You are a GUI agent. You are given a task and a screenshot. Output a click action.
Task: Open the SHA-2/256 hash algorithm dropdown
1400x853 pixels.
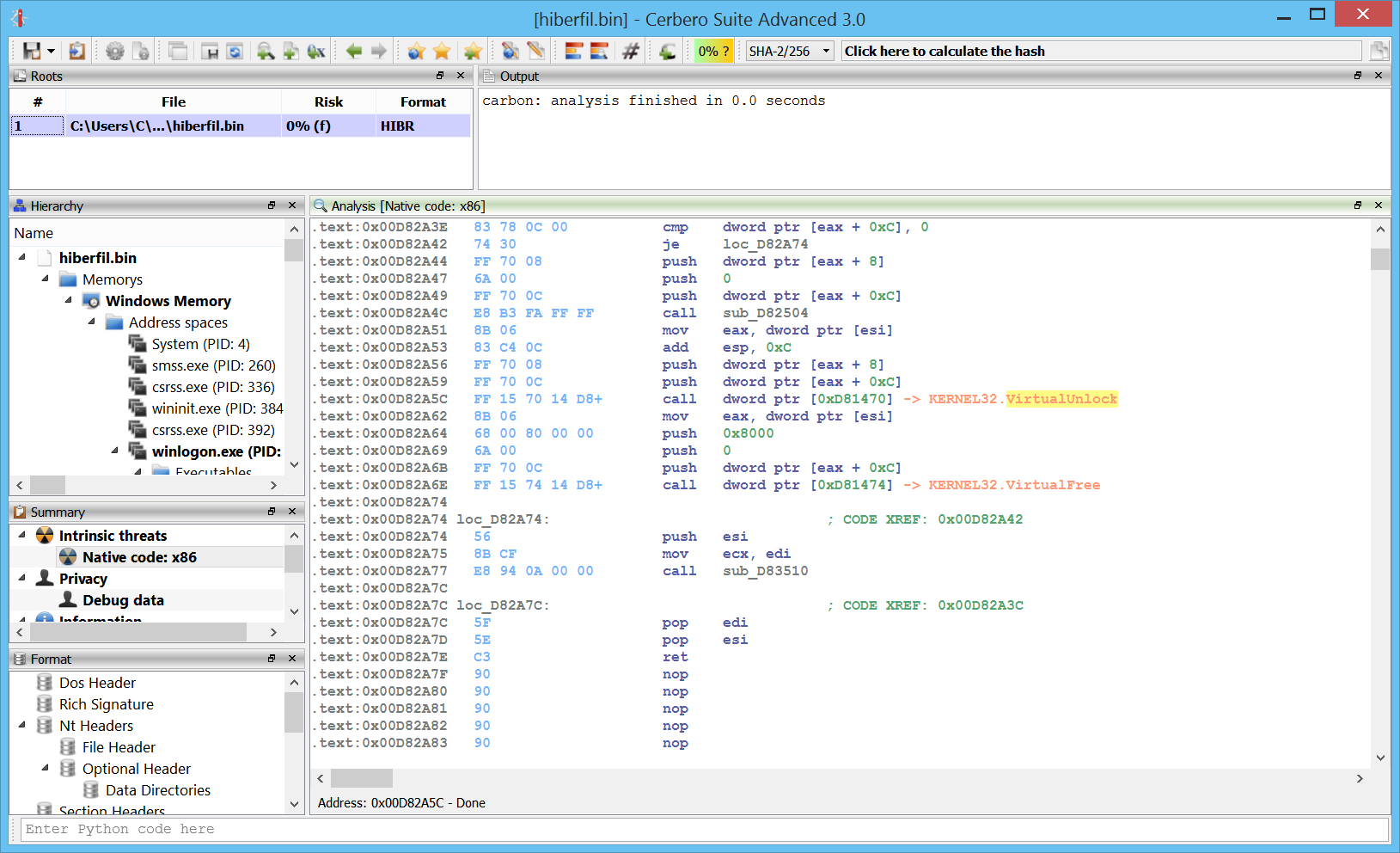pos(790,52)
